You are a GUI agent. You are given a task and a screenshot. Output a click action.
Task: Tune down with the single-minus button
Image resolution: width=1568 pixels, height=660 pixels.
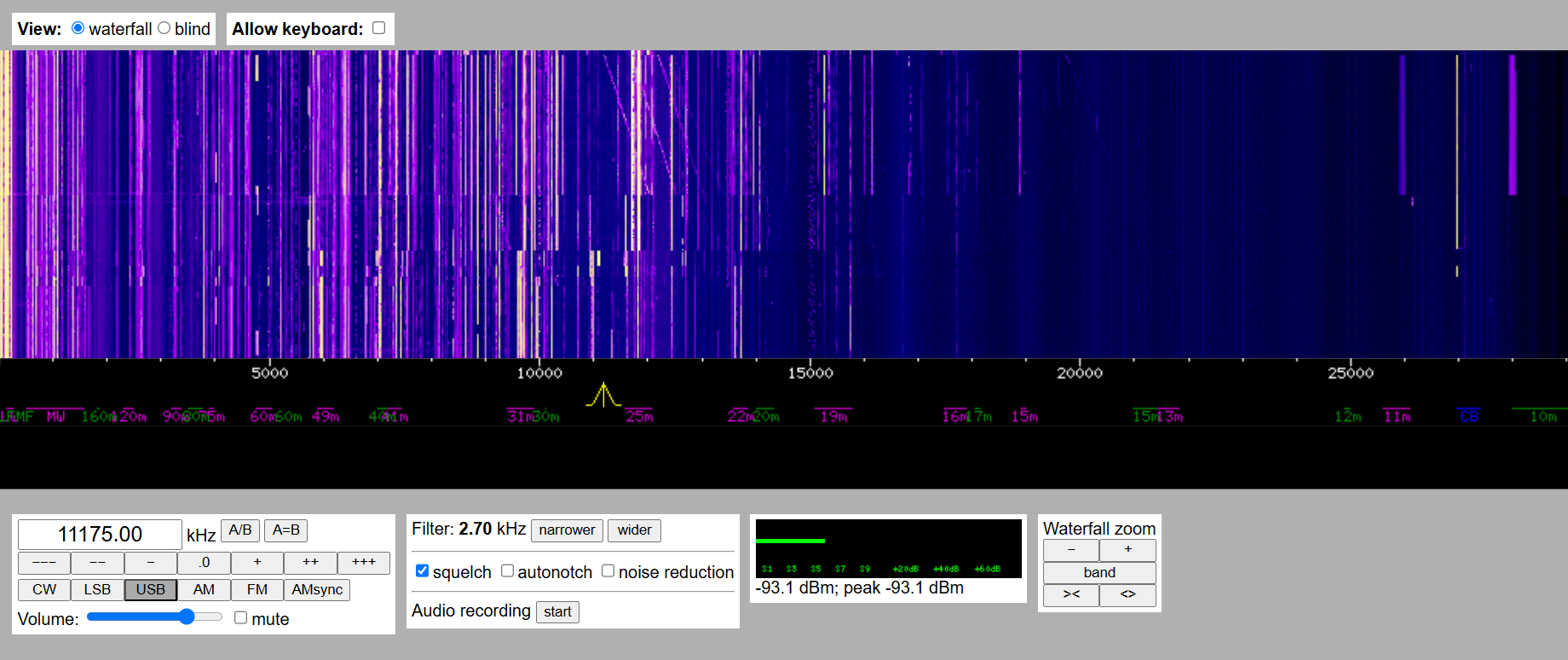151,563
